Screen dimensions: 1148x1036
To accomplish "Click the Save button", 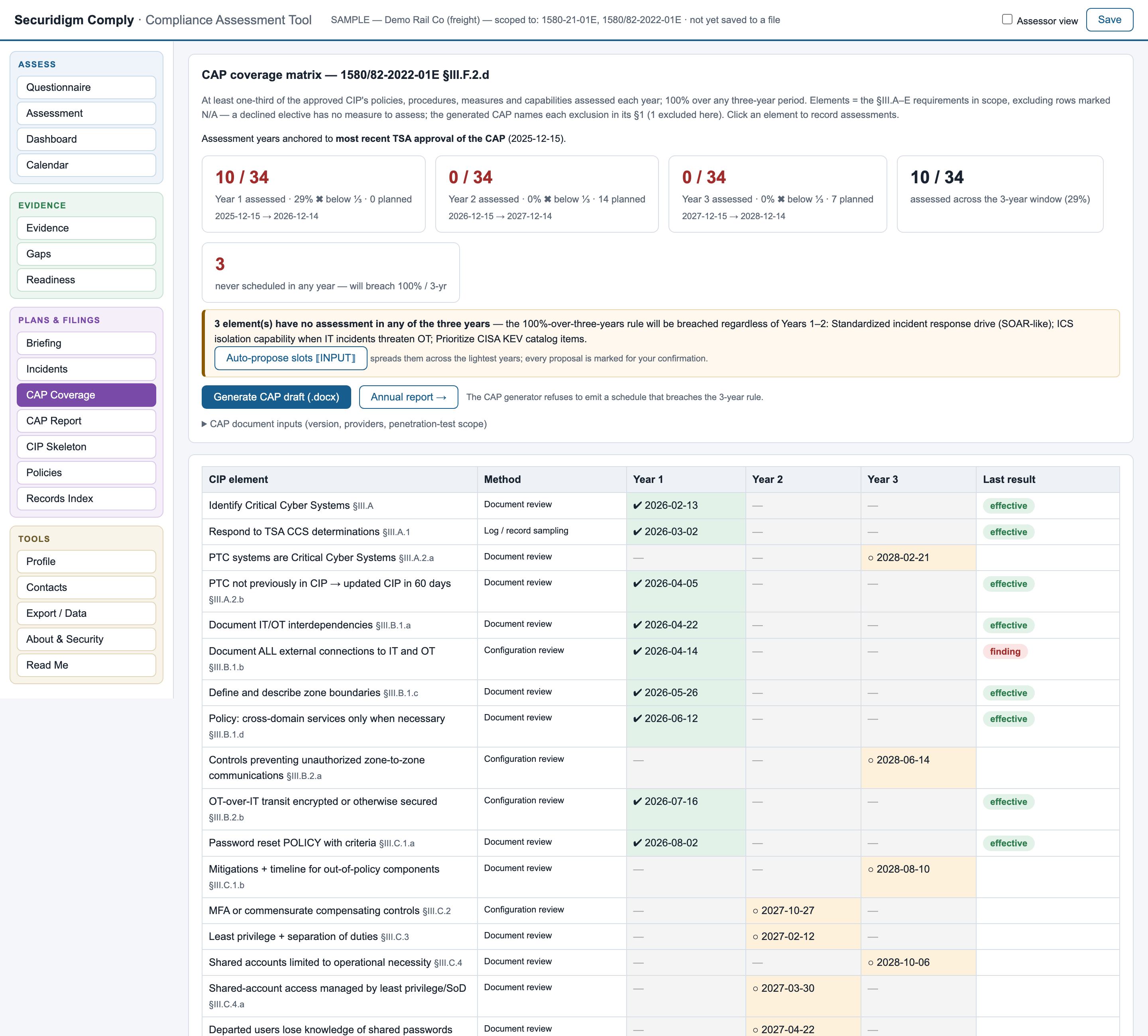I will tap(1109, 20).
